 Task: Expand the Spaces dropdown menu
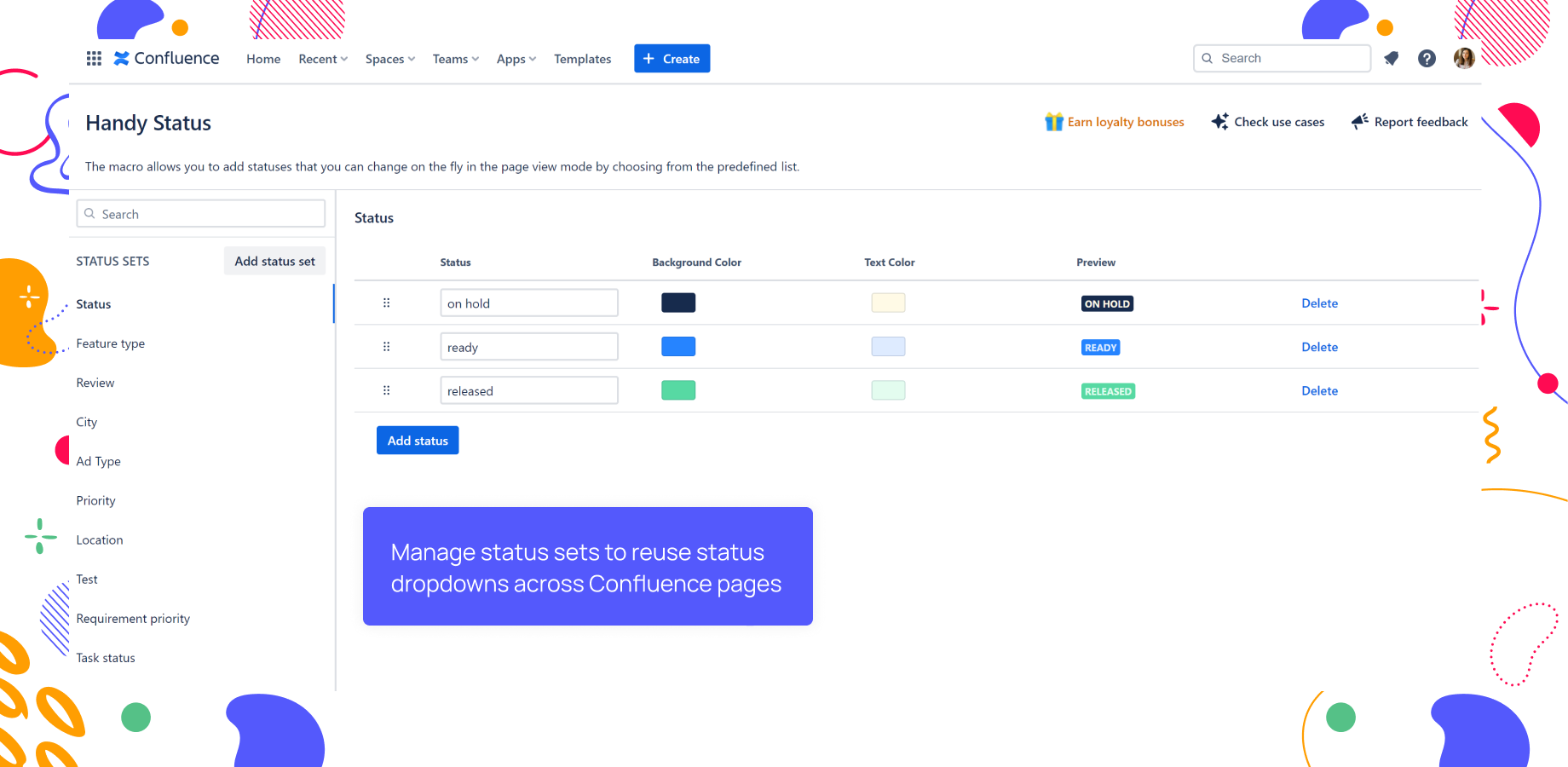point(390,59)
